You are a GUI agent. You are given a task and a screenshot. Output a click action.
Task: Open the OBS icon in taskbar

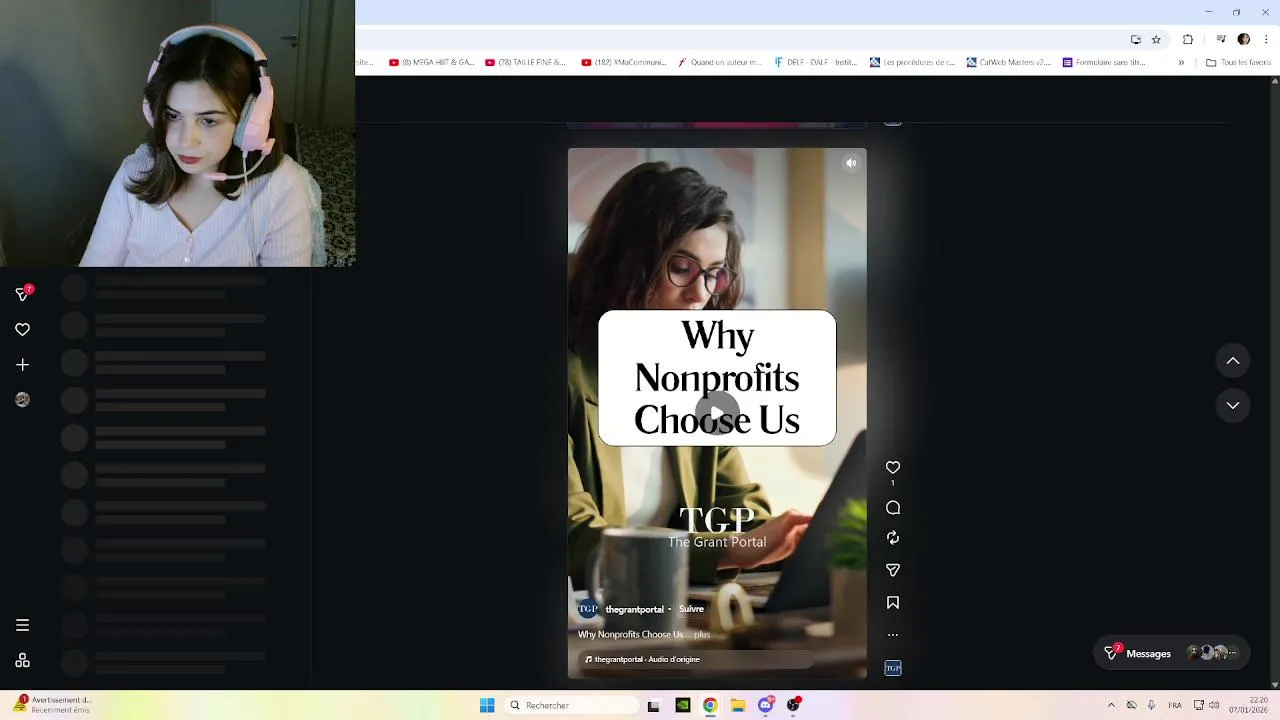pos(794,705)
